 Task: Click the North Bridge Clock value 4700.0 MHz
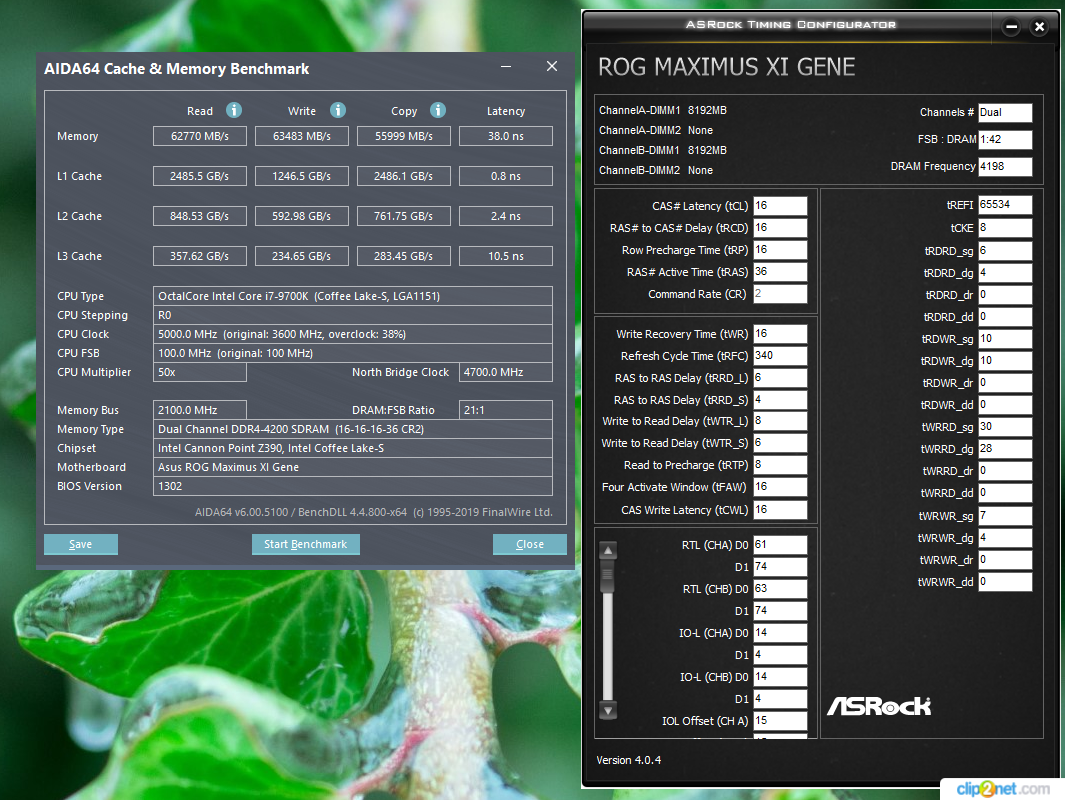point(506,372)
